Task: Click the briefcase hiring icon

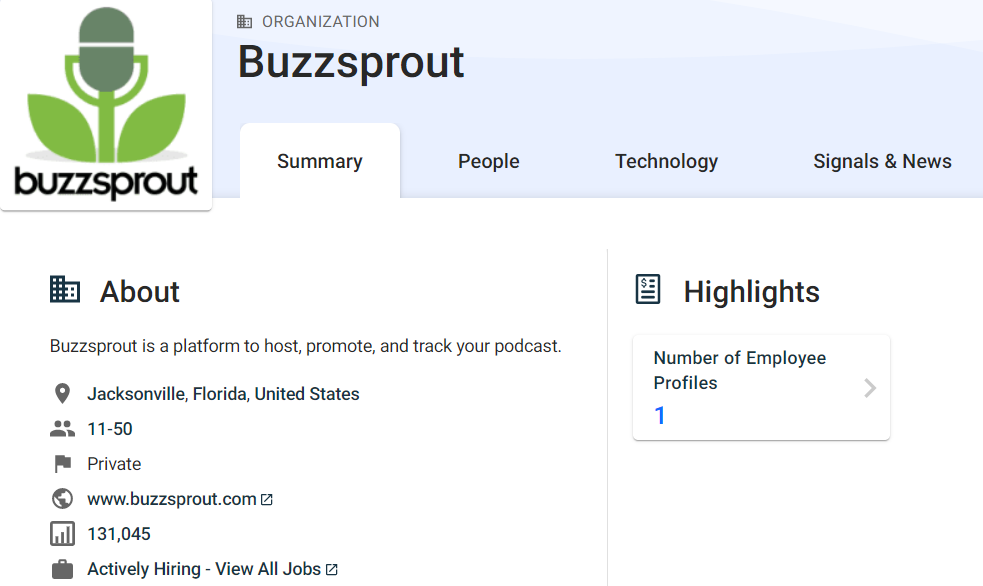Action: (62, 569)
